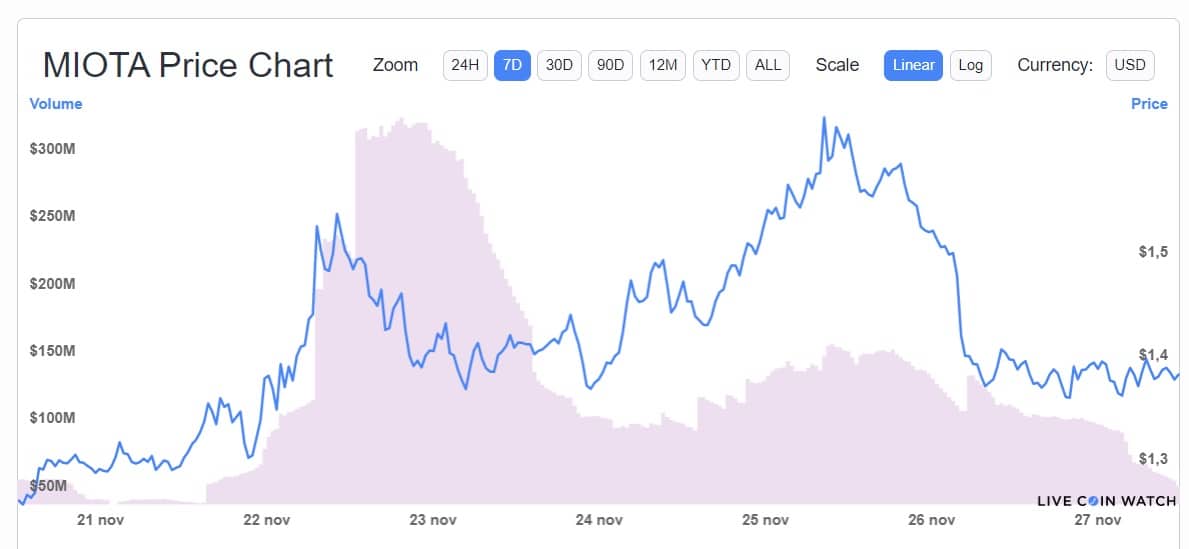Image resolution: width=1189 pixels, height=549 pixels.
Task: Display ALL price history
Action: (x=768, y=65)
